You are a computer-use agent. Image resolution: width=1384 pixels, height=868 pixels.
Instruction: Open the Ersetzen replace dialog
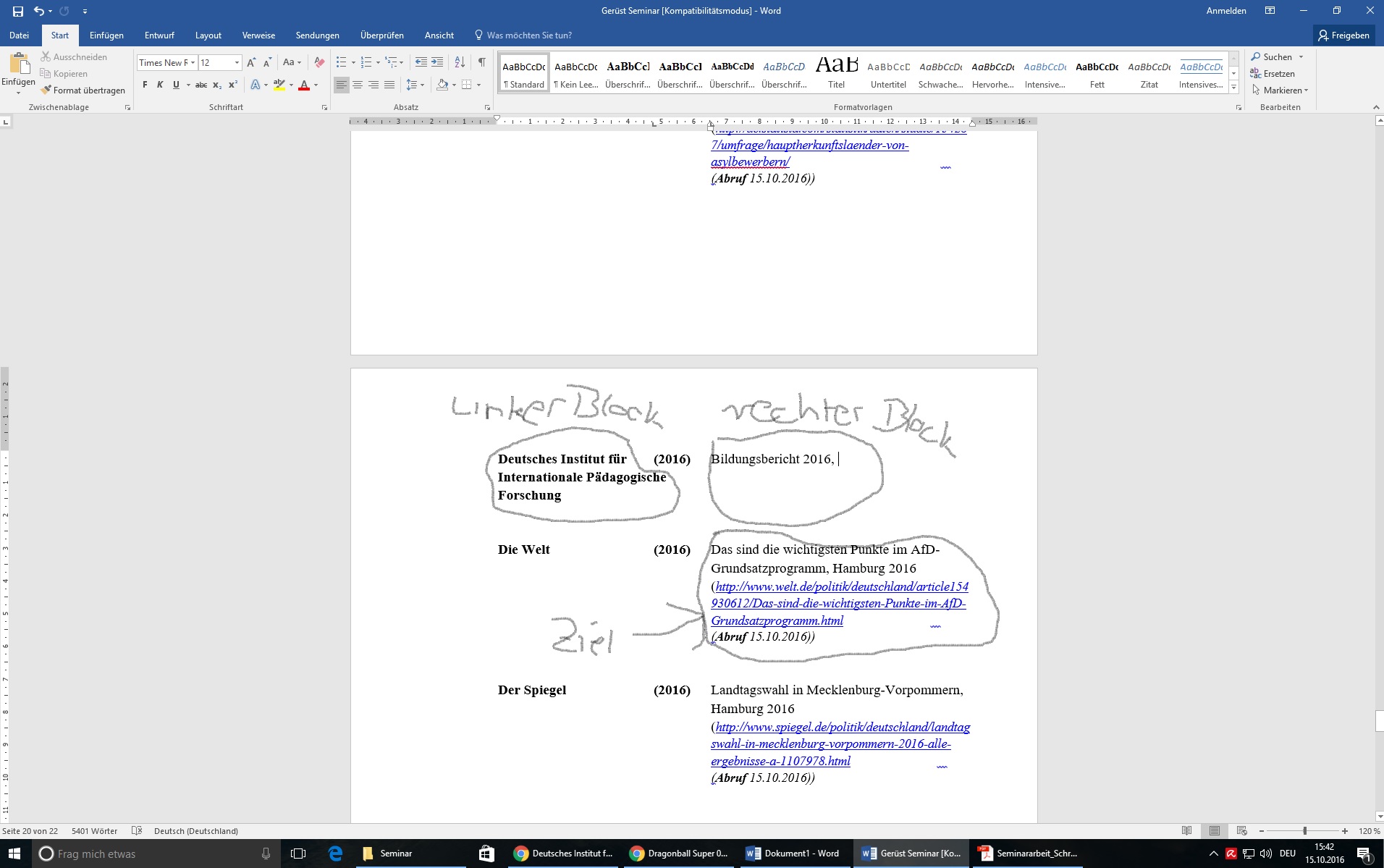tap(1273, 73)
